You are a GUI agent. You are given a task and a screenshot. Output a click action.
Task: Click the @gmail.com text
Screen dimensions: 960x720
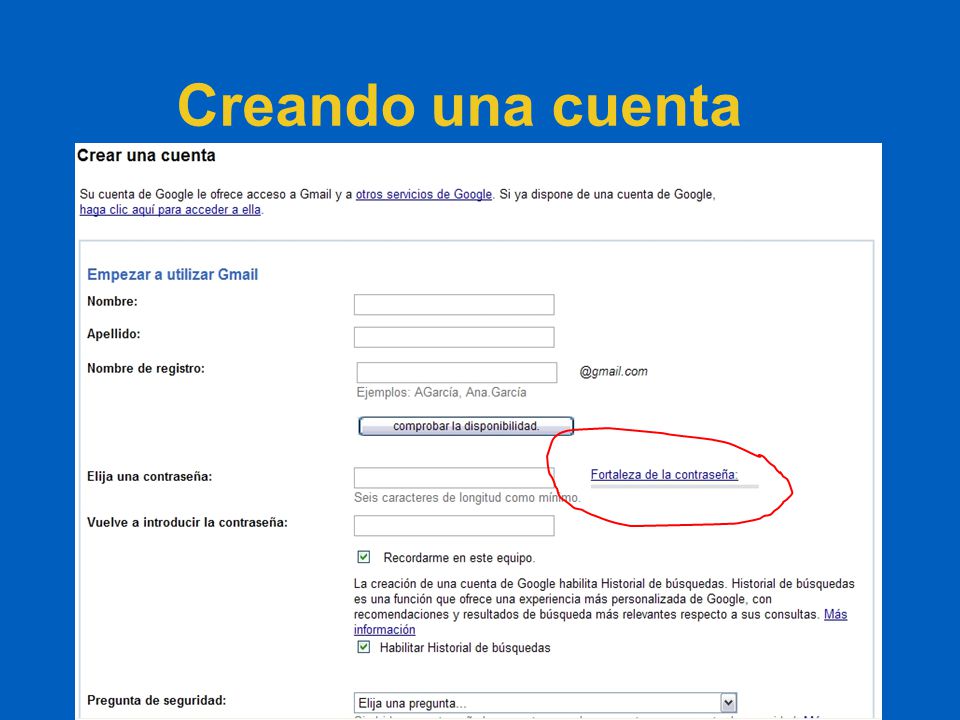tap(613, 371)
